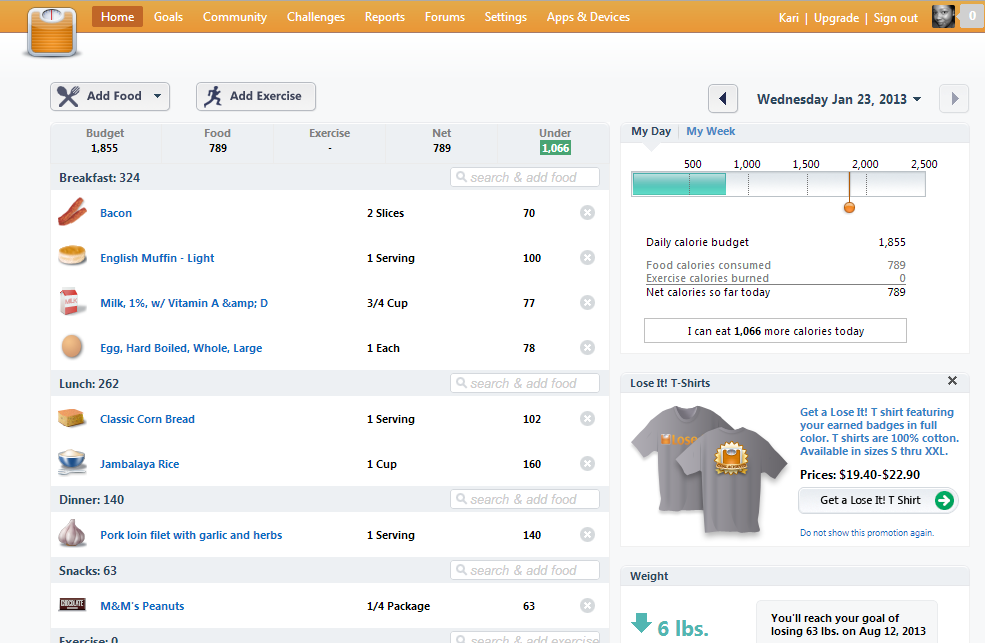Click the Kari account link
This screenshot has width=985, height=643.
(788, 18)
